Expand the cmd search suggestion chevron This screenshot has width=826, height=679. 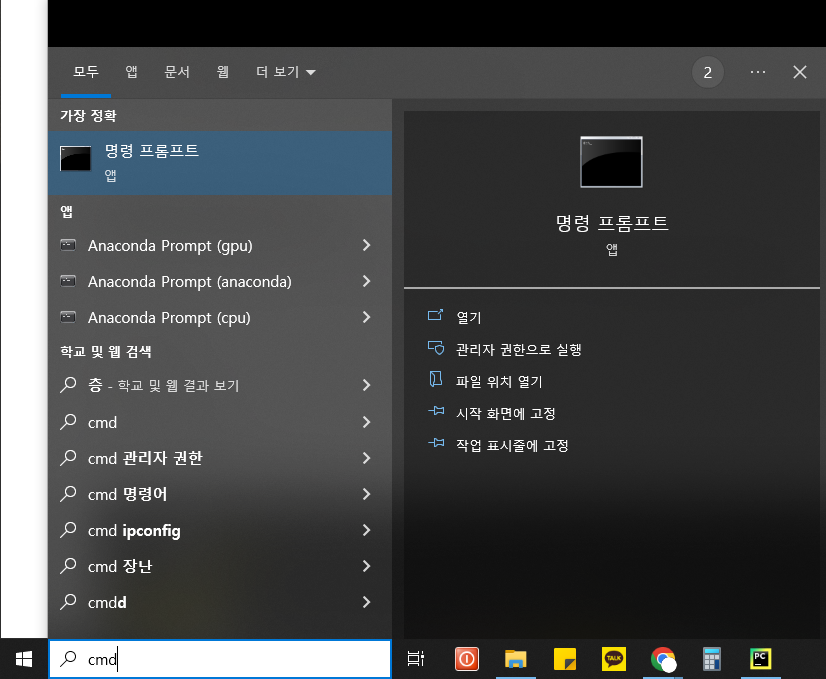[x=367, y=422]
